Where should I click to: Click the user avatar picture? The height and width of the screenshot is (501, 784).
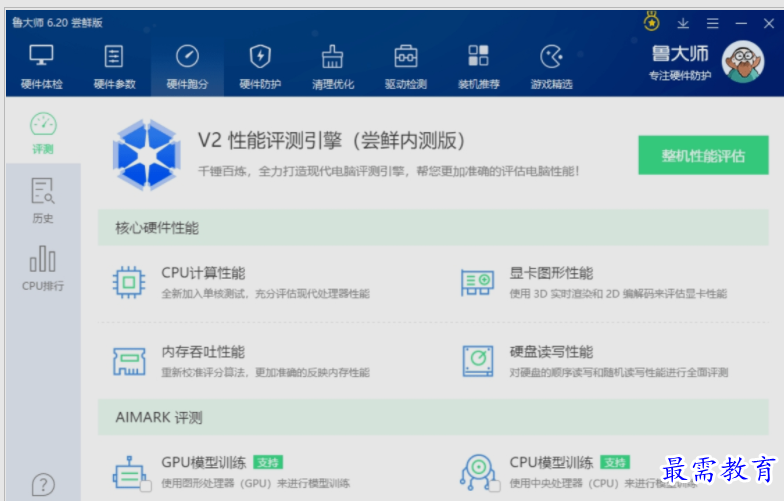pos(742,62)
